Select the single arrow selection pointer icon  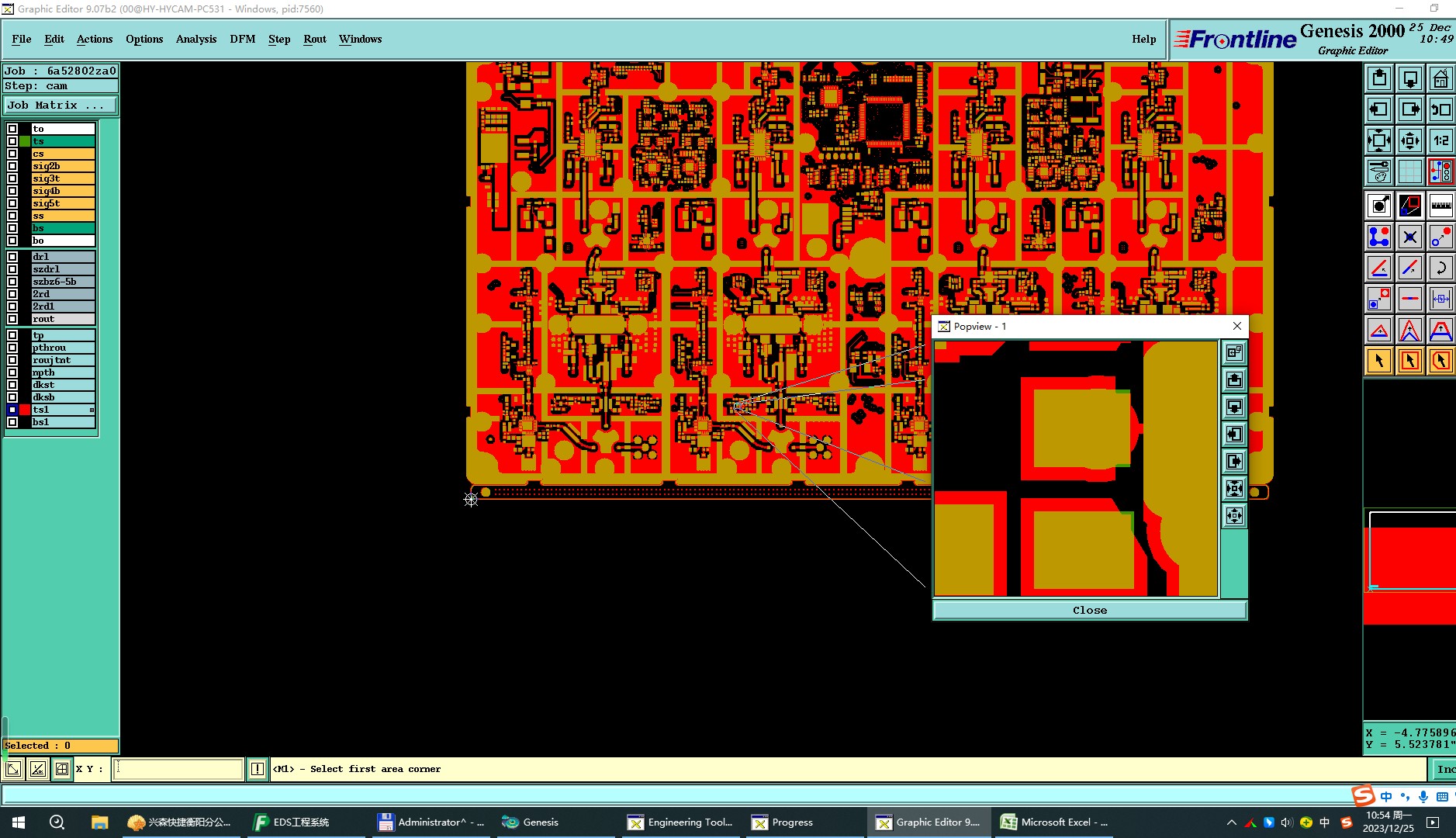[1379, 361]
